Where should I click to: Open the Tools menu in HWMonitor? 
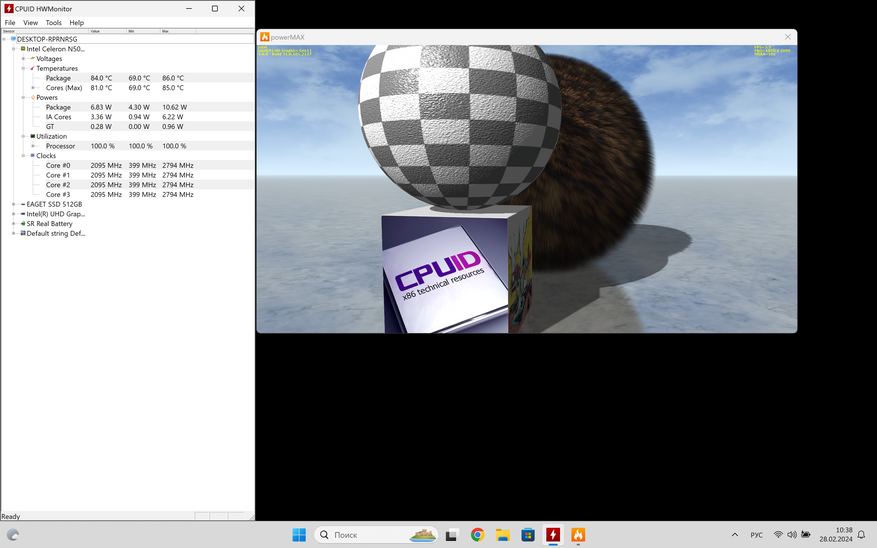[54, 23]
